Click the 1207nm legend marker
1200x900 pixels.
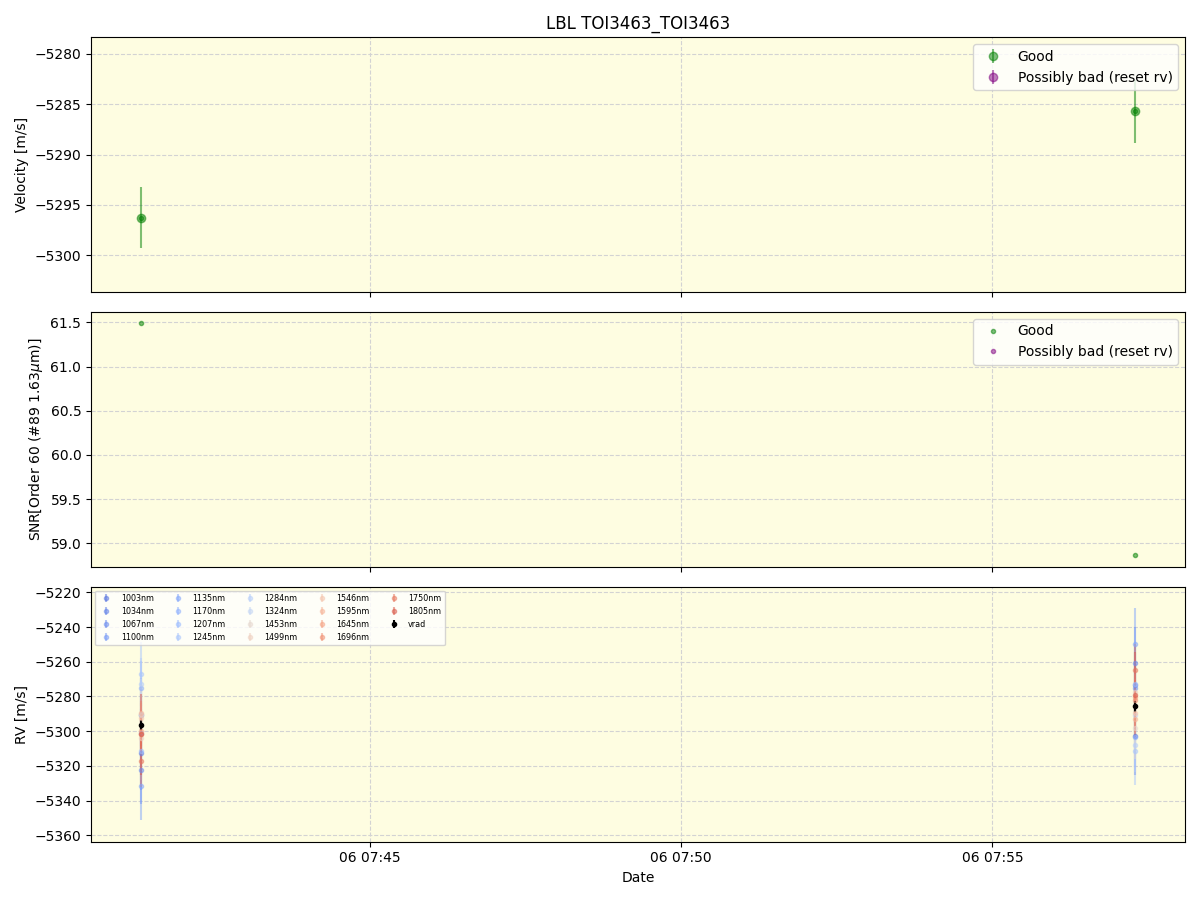tap(178, 624)
